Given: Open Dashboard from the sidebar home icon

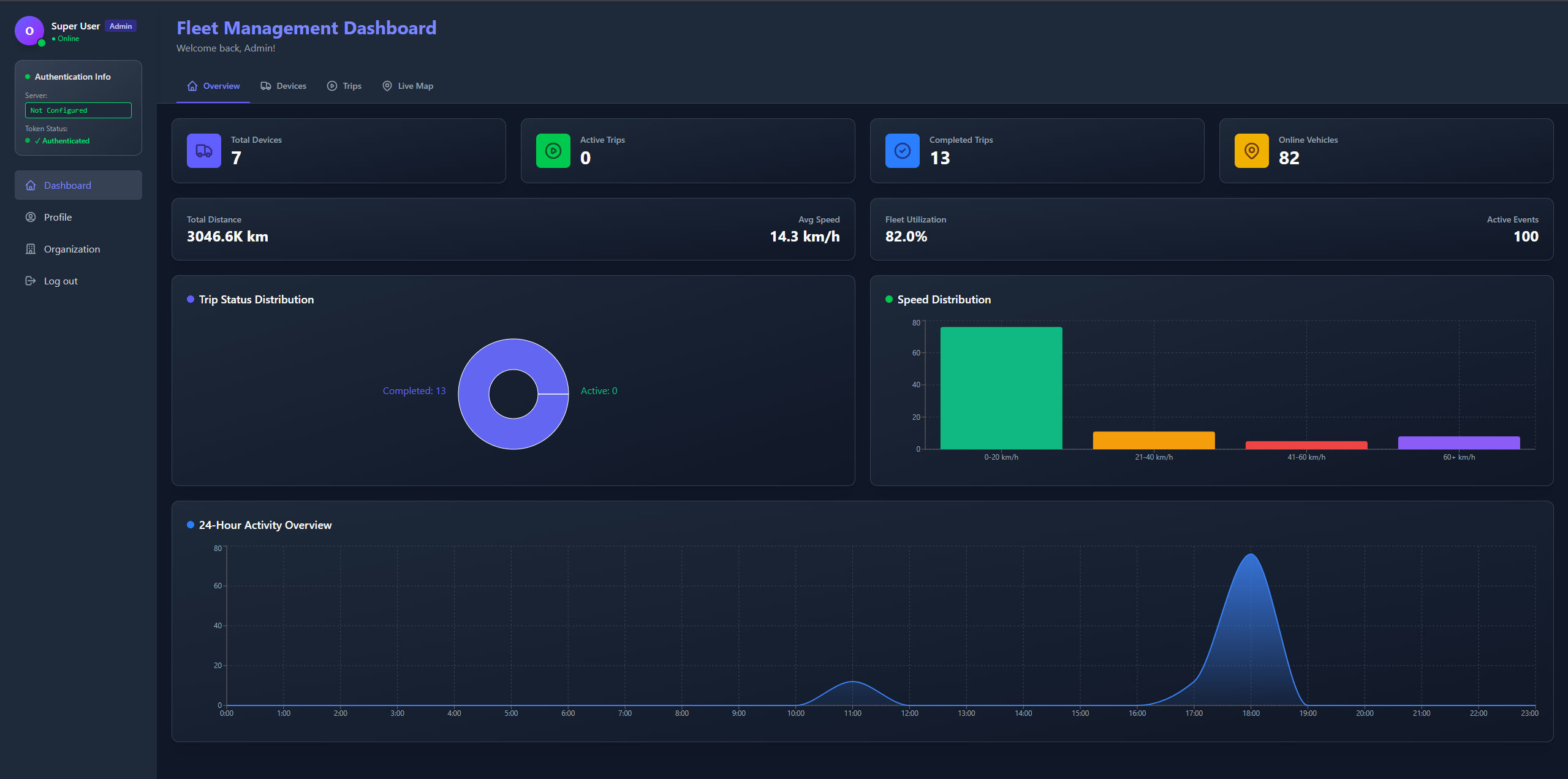Looking at the screenshot, I should pyautogui.click(x=31, y=184).
